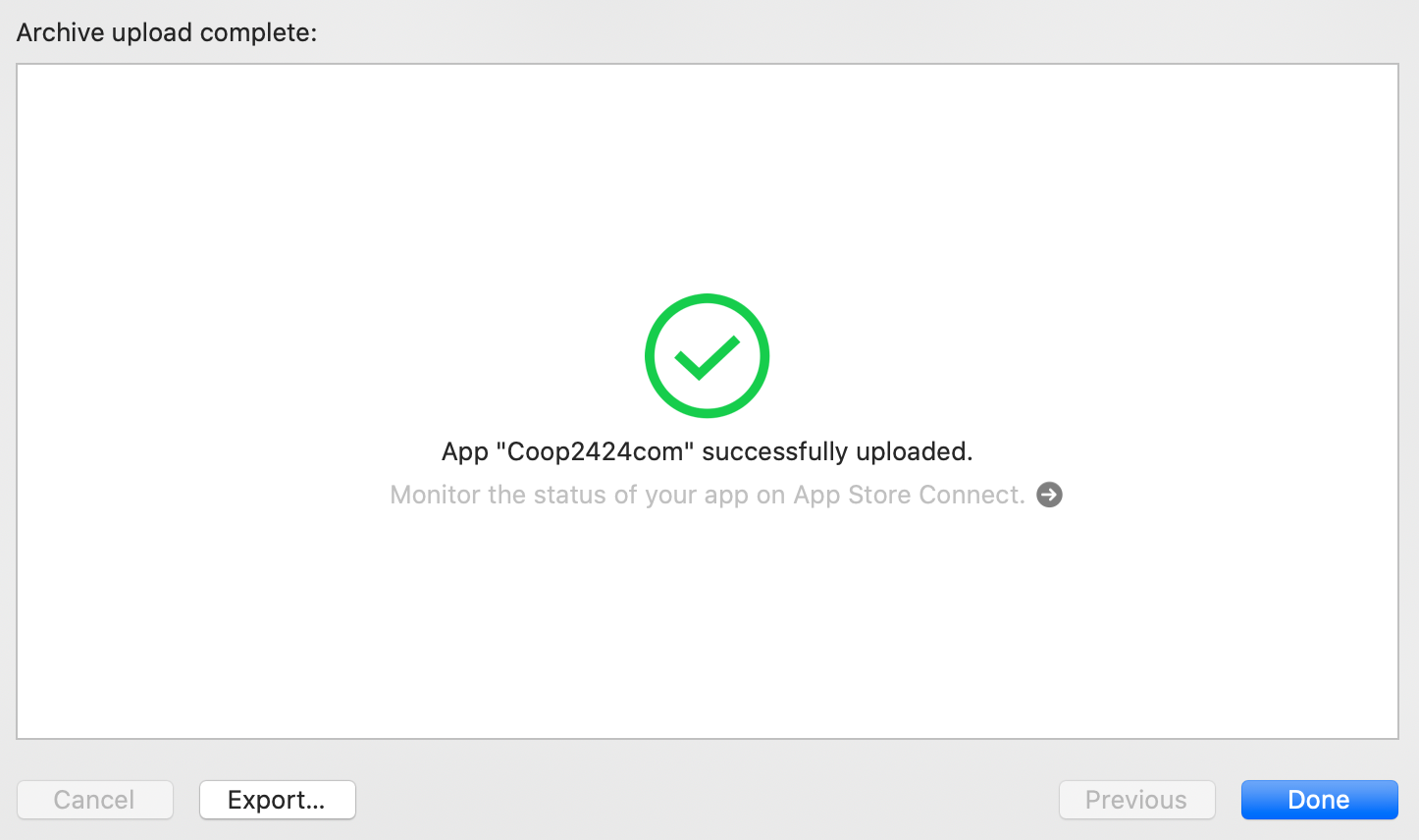The image size is (1419, 840).
Task: Click the "Archive upload complete:" heading
Action: pyautogui.click(x=167, y=32)
